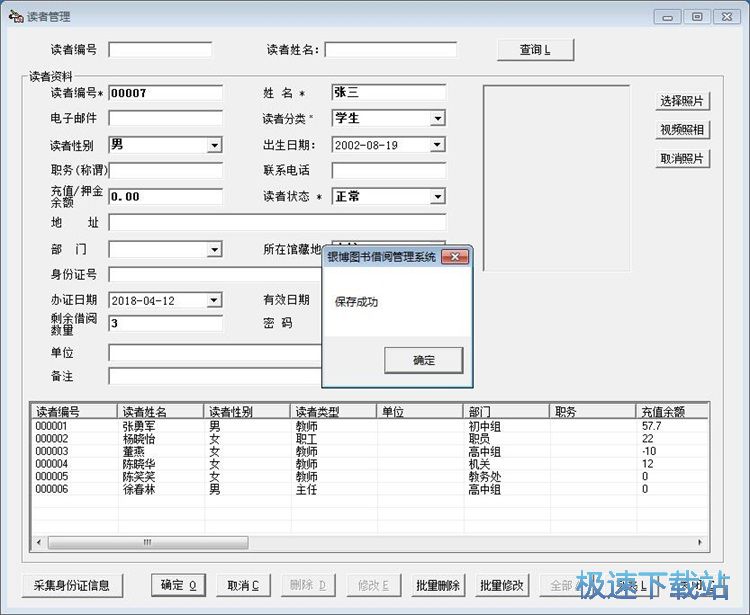This screenshot has height=615, width=750.
Task: Click the 查询 L search button
Action: coord(535,50)
